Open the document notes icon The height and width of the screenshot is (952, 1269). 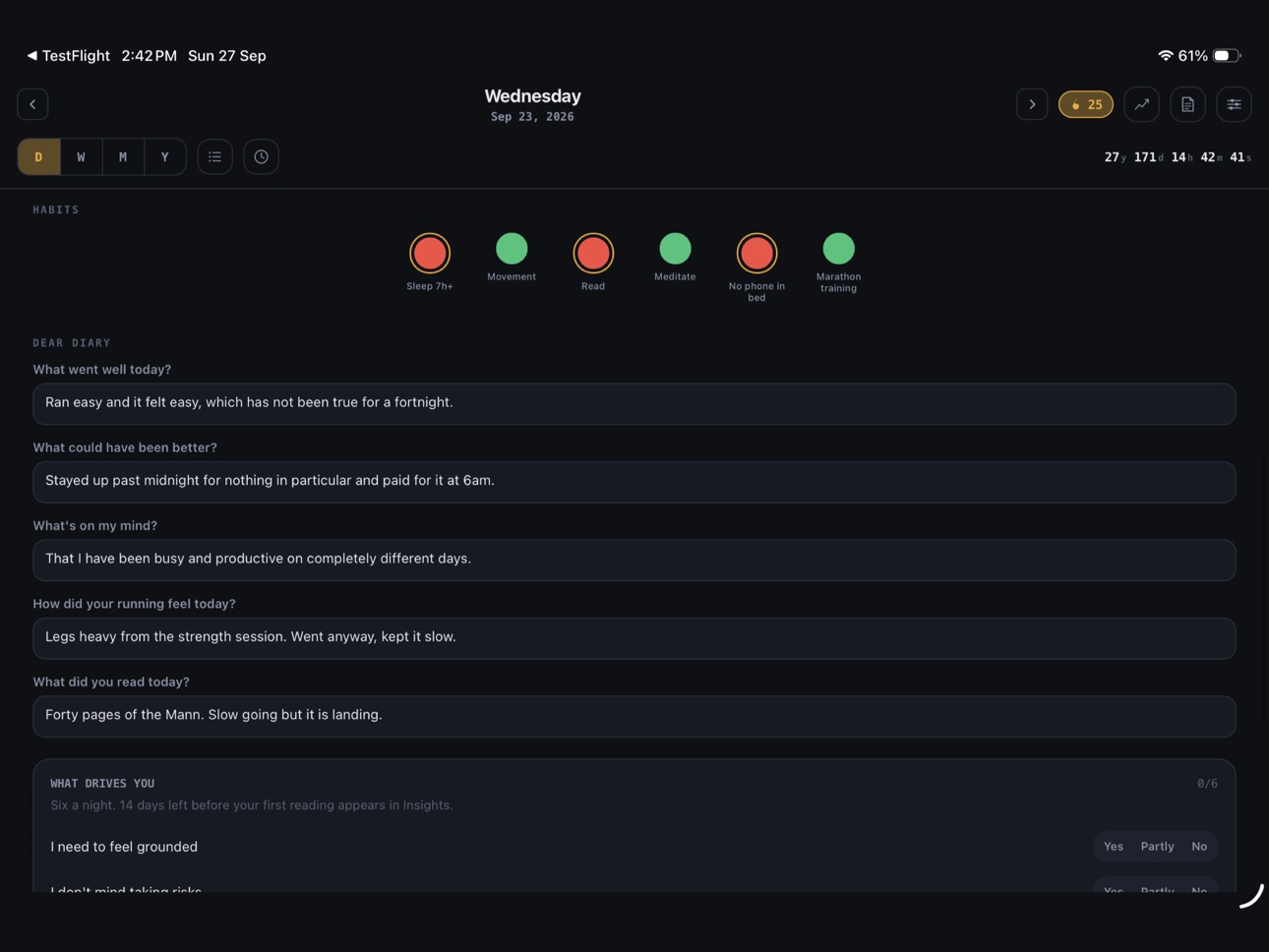click(1187, 104)
